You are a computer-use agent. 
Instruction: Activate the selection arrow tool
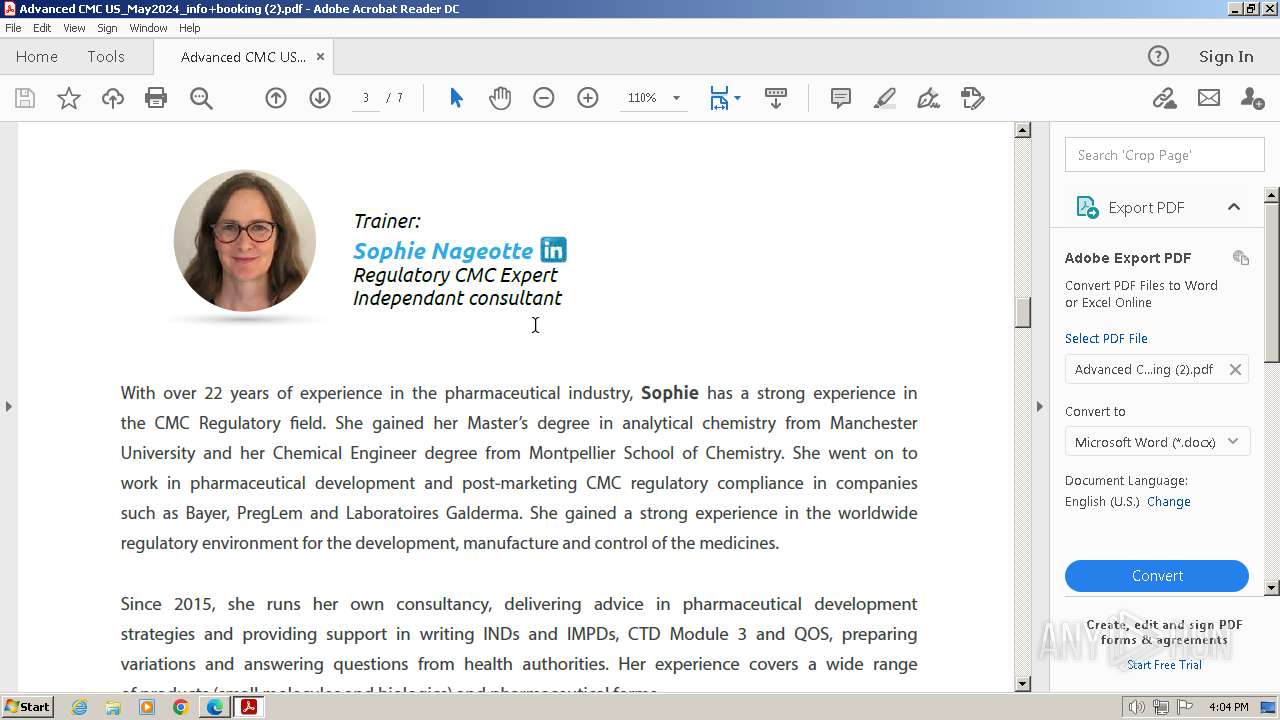(456, 98)
